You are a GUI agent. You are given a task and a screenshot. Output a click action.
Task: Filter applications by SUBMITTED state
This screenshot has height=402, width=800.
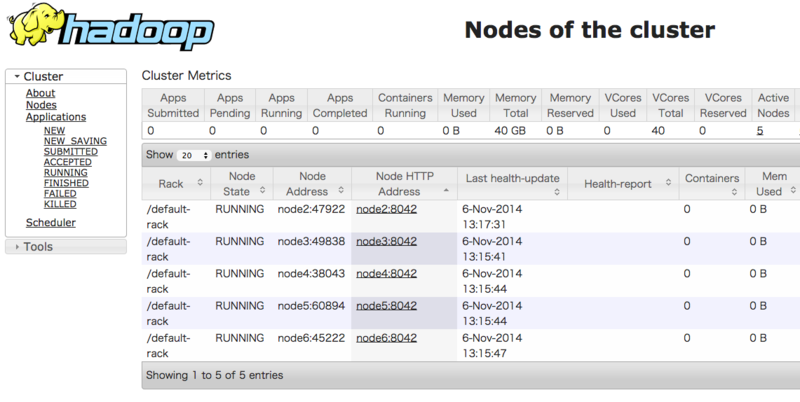point(71,152)
